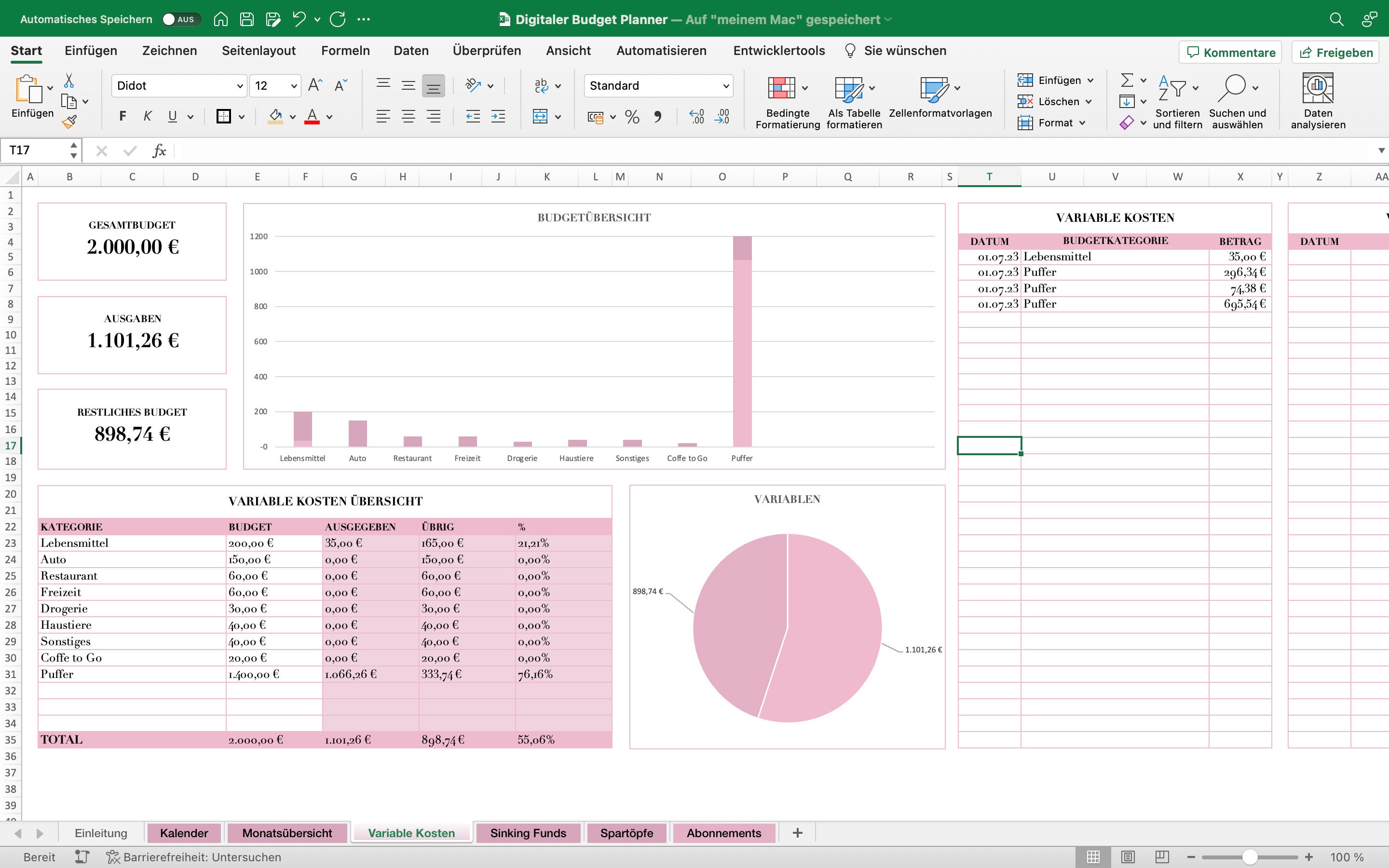This screenshot has height=868, width=1389.
Task: Switch to Abonnements sheet tab
Action: coord(724,833)
